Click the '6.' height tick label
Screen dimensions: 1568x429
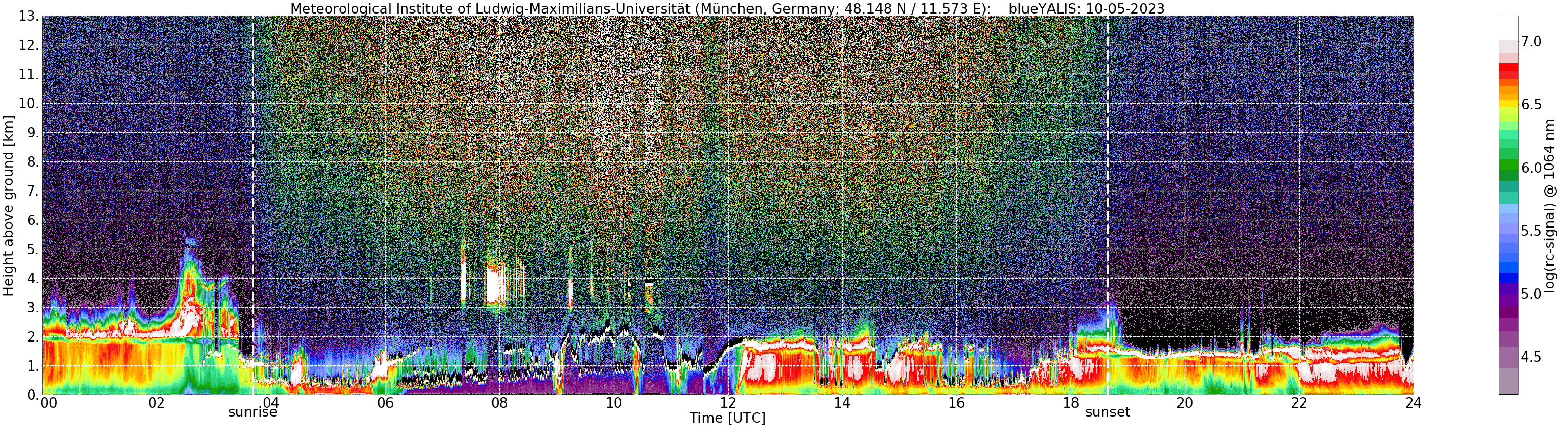point(33,220)
